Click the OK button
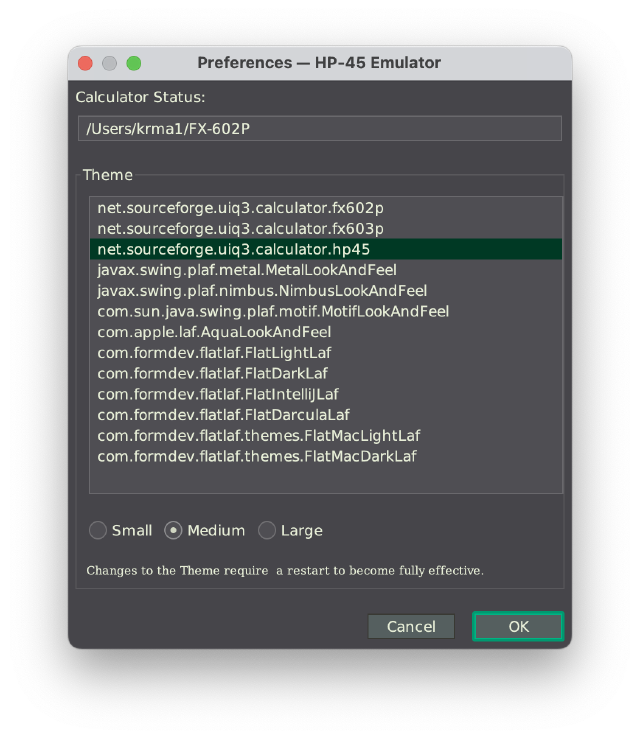The width and height of the screenshot is (640, 739). pyautogui.click(x=518, y=626)
